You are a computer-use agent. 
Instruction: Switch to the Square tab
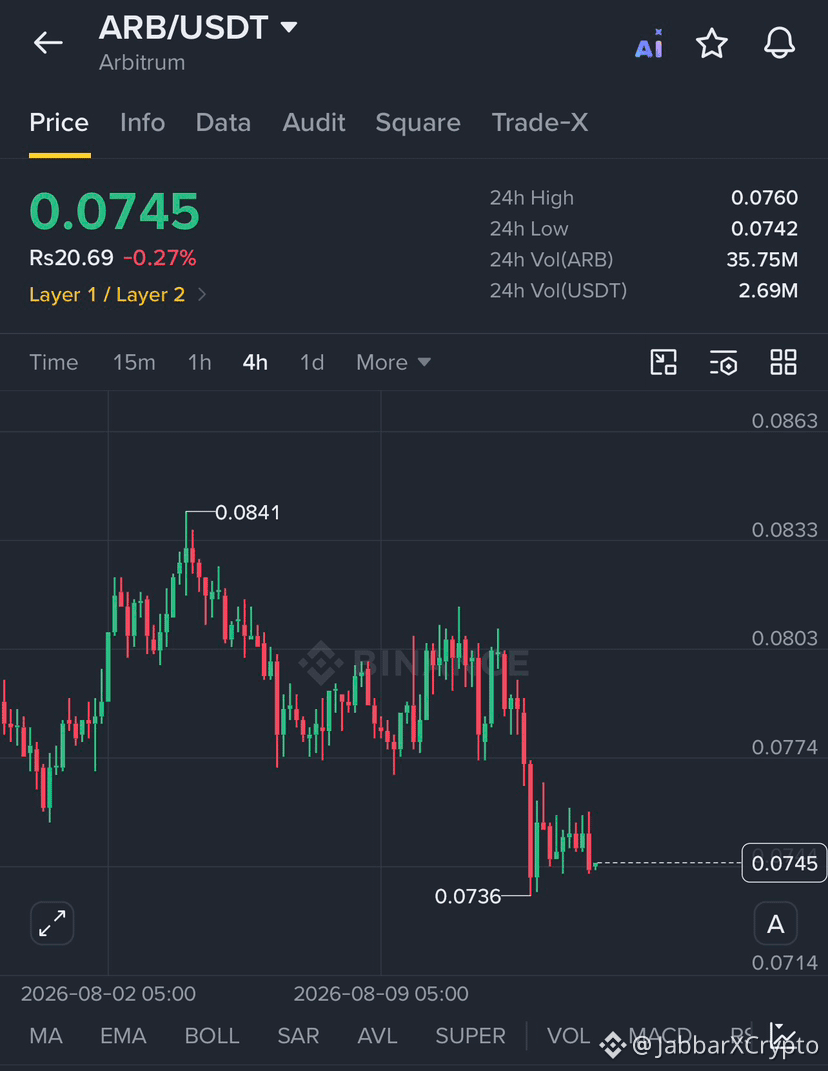tap(417, 123)
